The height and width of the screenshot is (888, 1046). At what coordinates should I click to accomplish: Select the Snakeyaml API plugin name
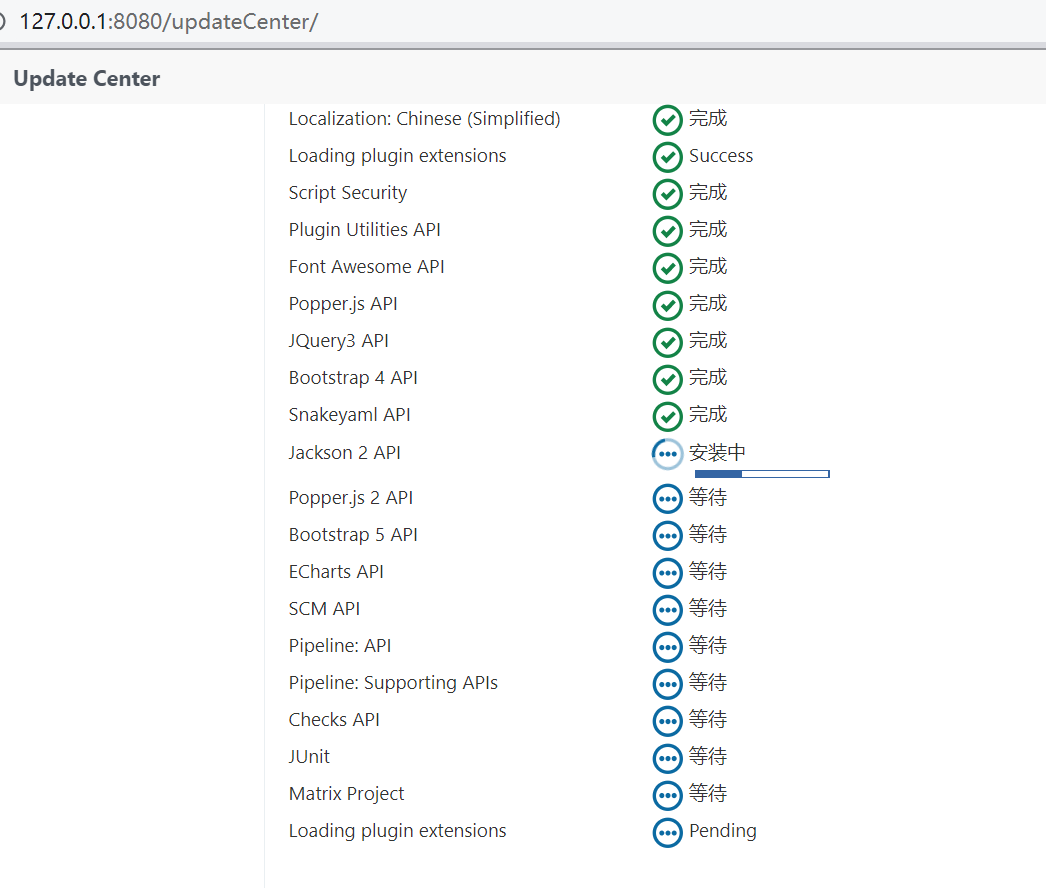(x=349, y=415)
